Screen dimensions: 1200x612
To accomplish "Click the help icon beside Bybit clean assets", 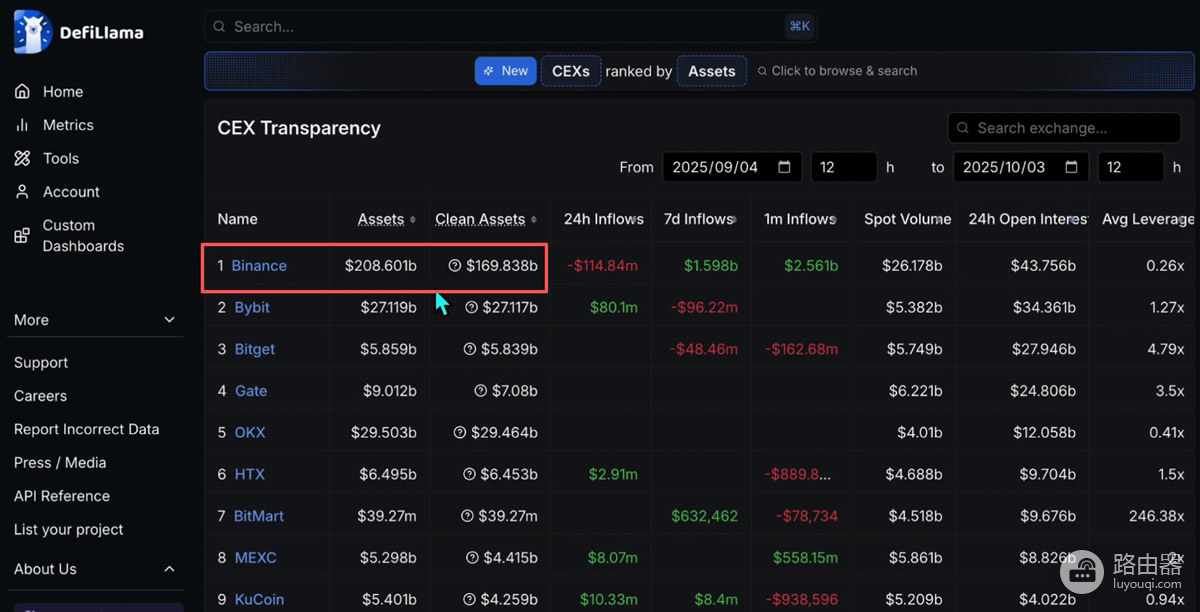I will (x=471, y=308).
